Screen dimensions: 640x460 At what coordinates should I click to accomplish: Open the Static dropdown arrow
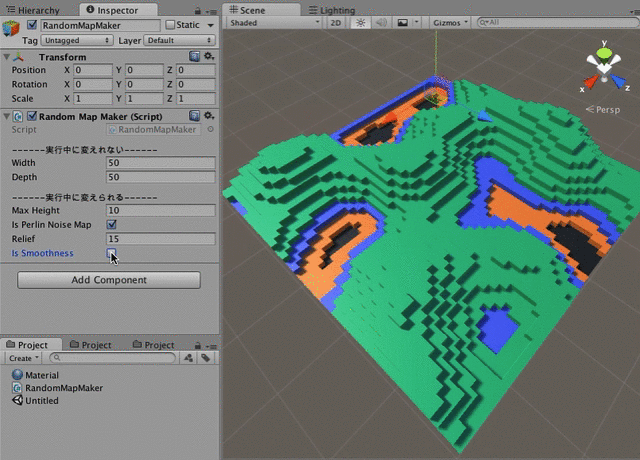click(x=211, y=25)
